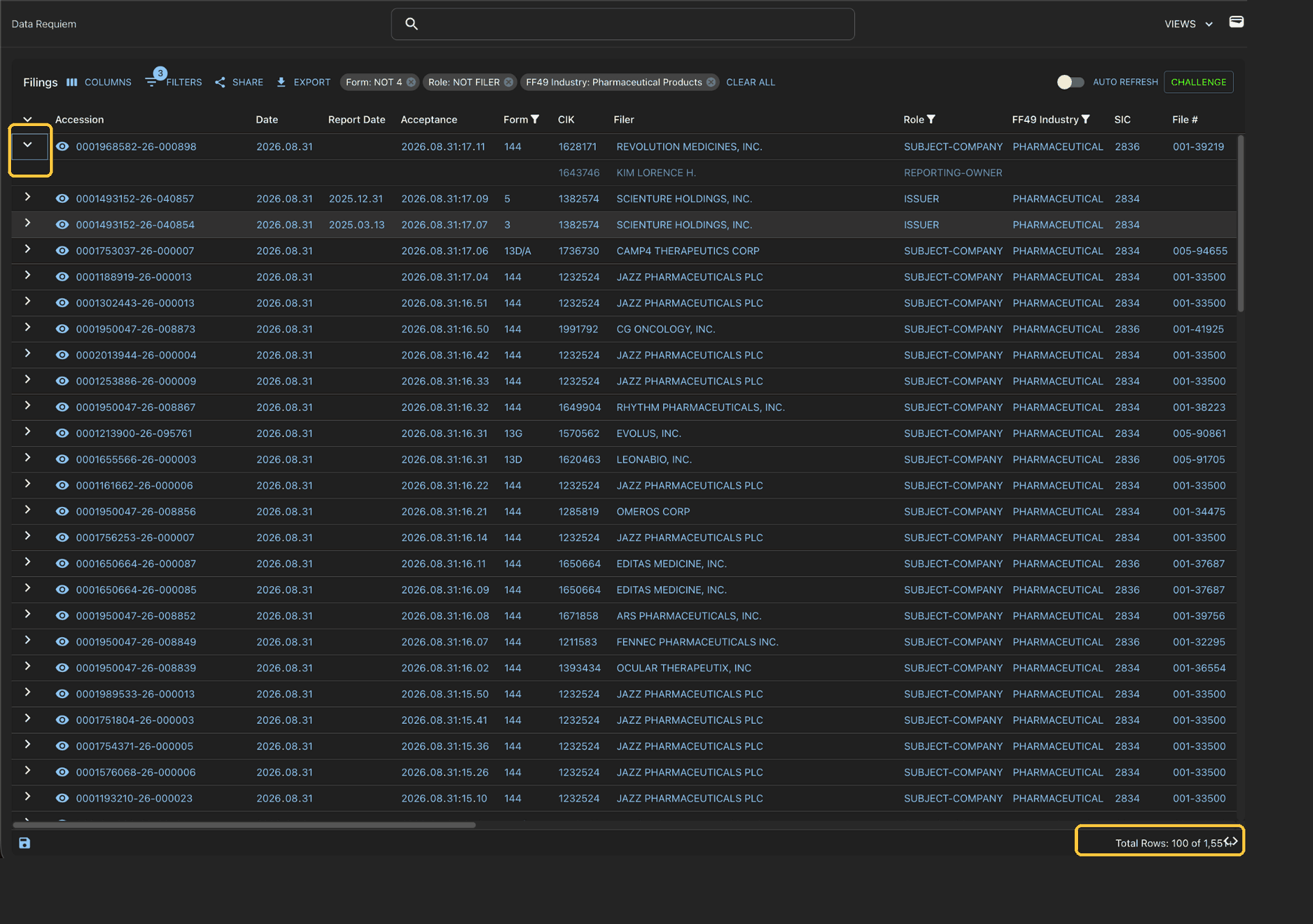Image resolution: width=1313 pixels, height=924 pixels.
Task: Open the VIEWS dropdown
Action: [1189, 24]
